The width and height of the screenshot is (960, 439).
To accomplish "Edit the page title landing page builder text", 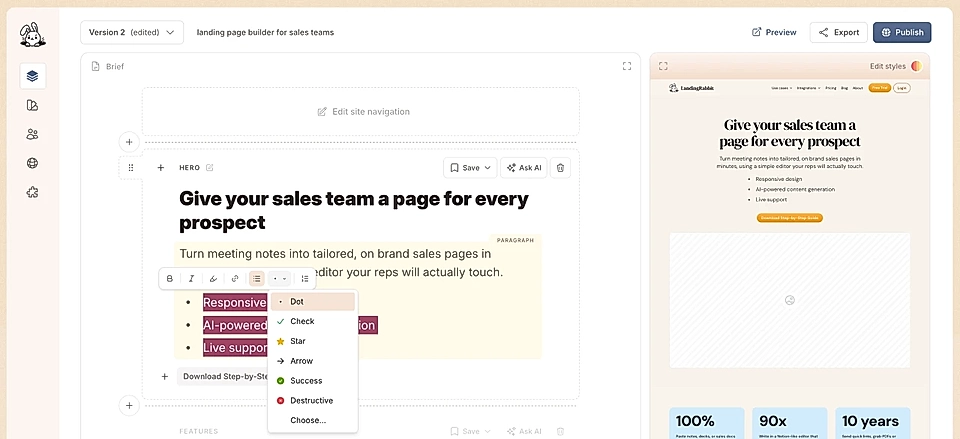I will coord(265,32).
